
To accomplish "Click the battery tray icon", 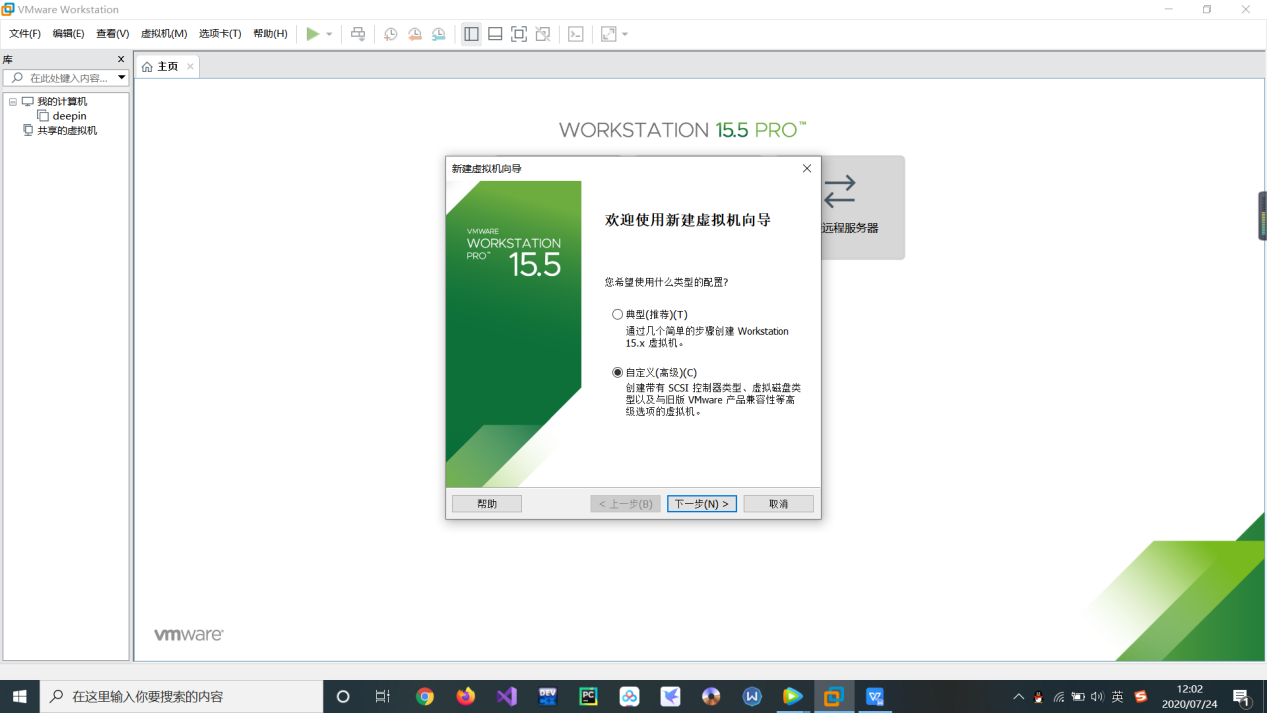I will [1078, 696].
